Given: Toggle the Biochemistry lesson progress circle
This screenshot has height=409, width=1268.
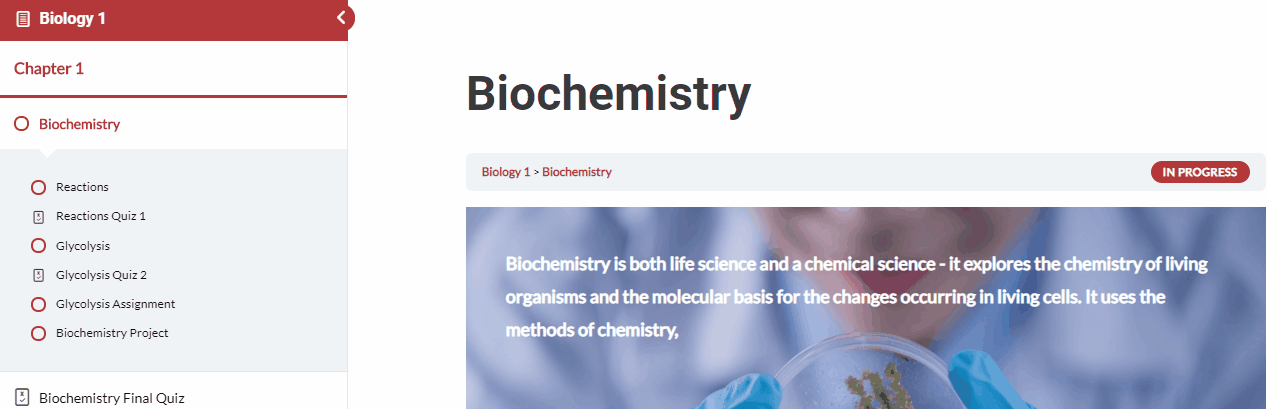Looking at the screenshot, I should coord(22,124).
